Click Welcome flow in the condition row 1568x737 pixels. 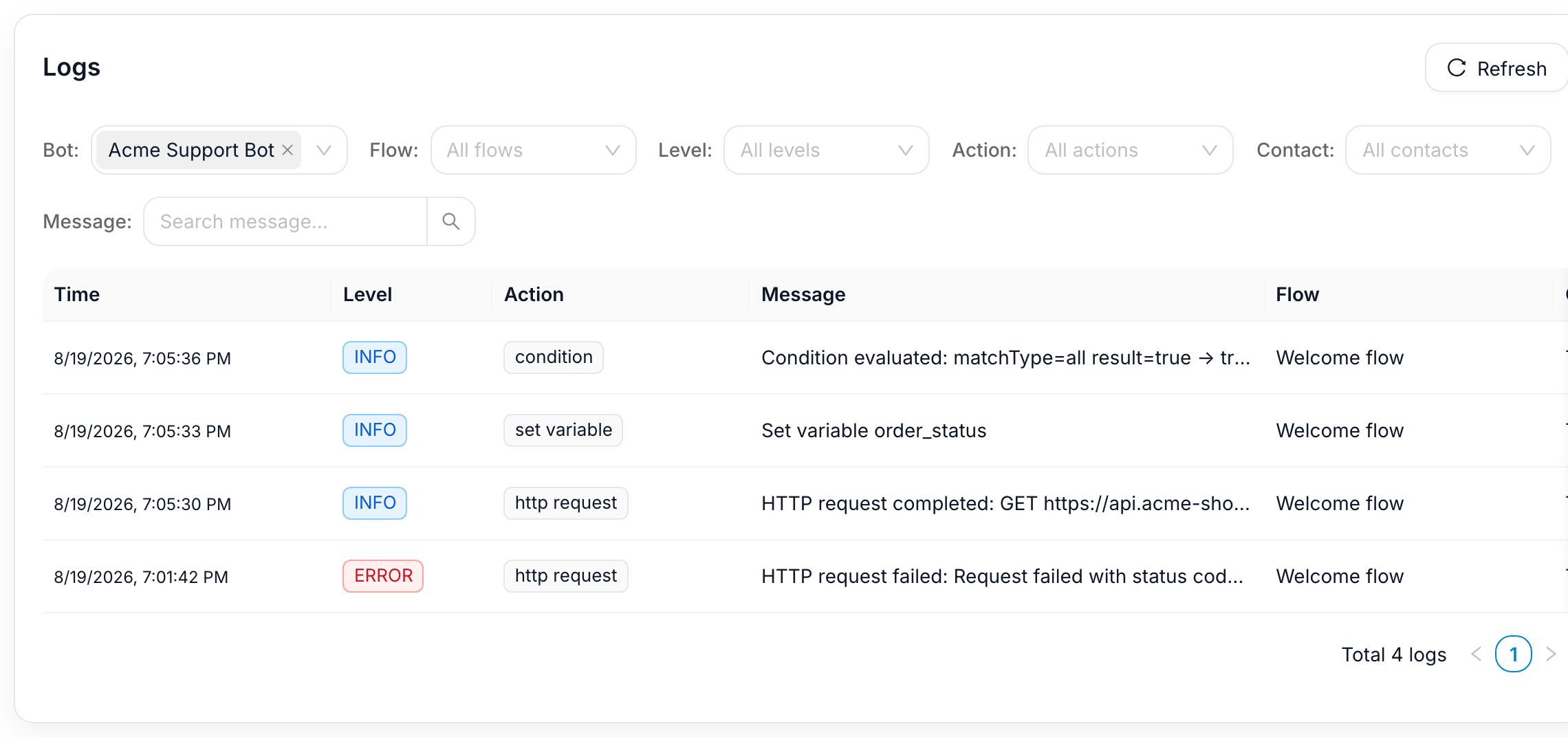coord(1340,357)
